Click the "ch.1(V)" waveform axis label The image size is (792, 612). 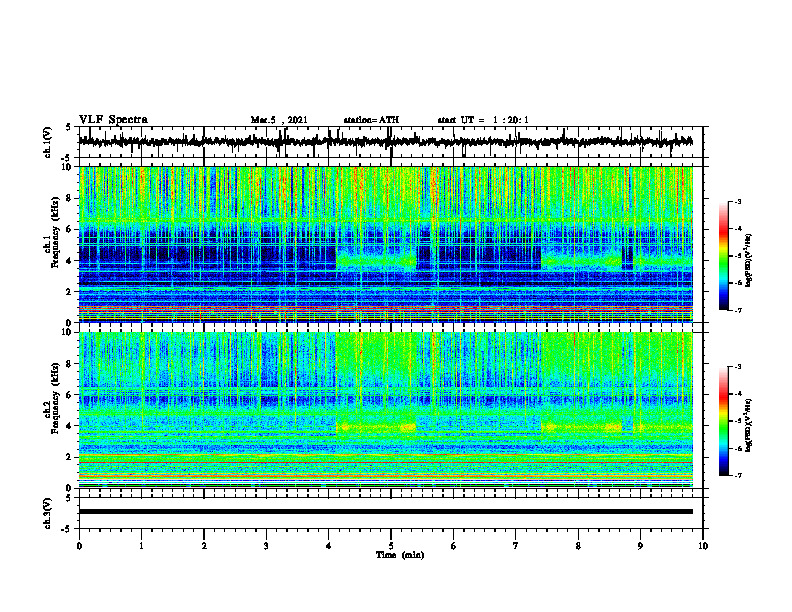[47, 142]
